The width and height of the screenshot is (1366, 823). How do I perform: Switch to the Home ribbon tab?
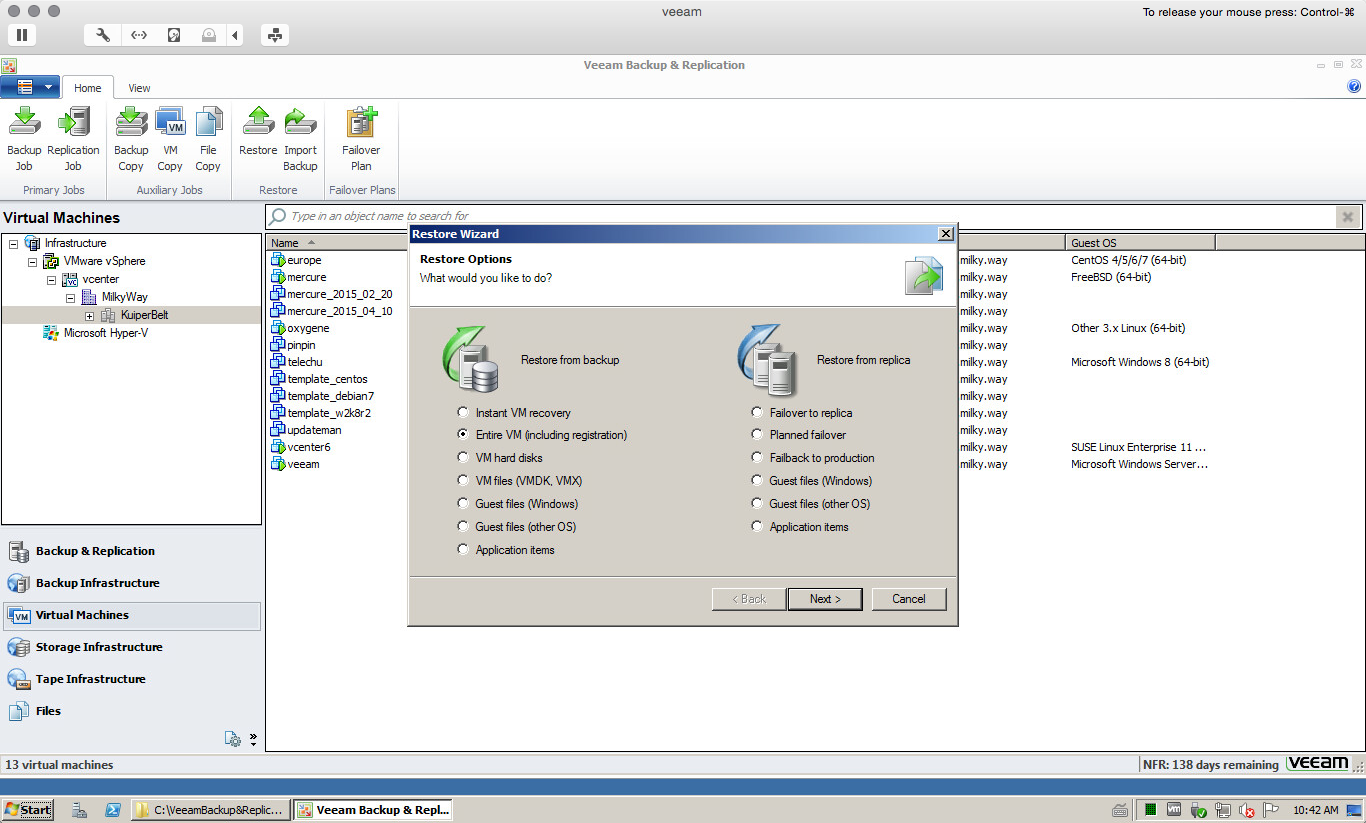tap(88, 88)
